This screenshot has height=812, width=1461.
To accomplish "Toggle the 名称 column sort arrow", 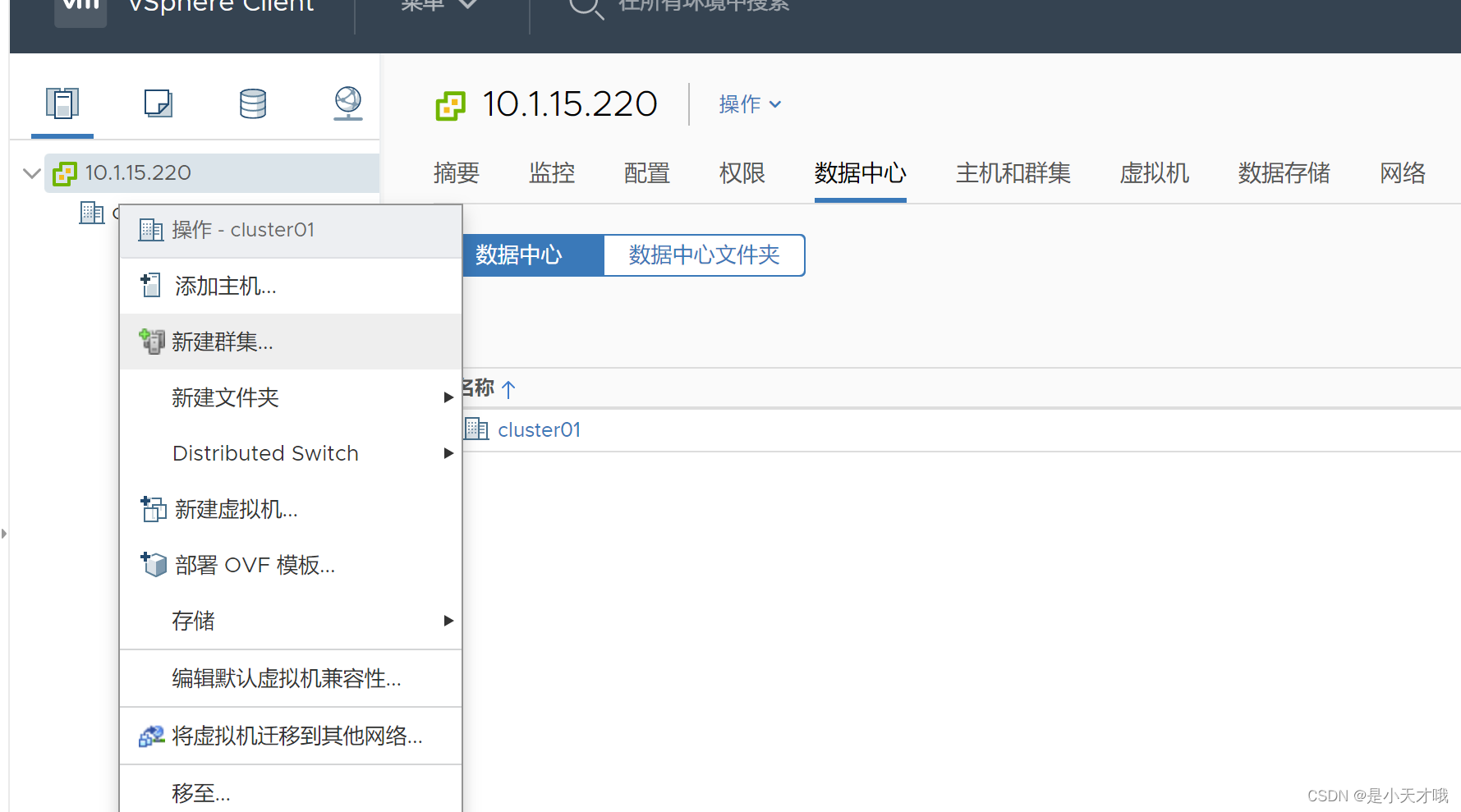I will coord(508,389).
